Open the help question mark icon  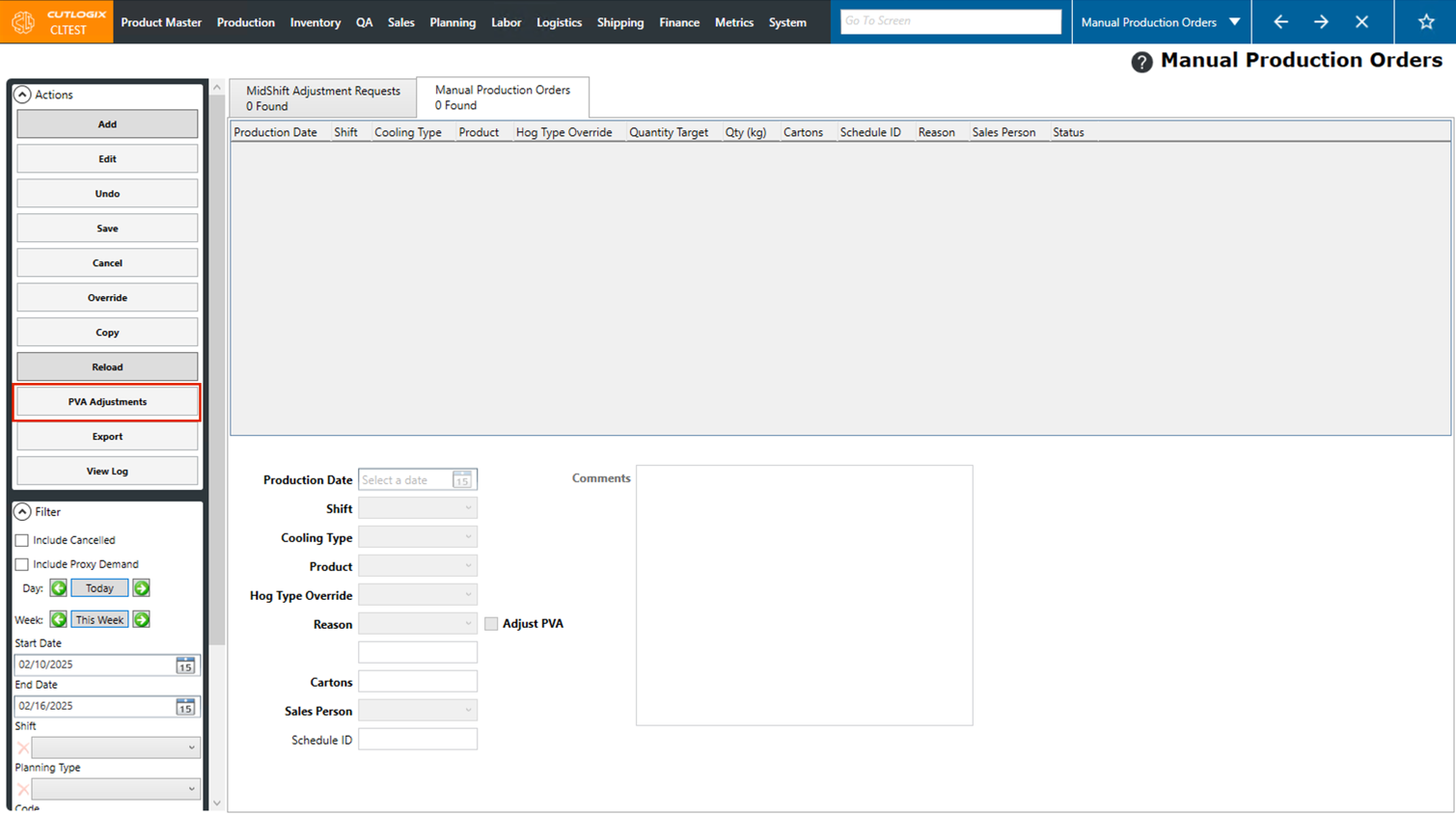point(1141,63)
